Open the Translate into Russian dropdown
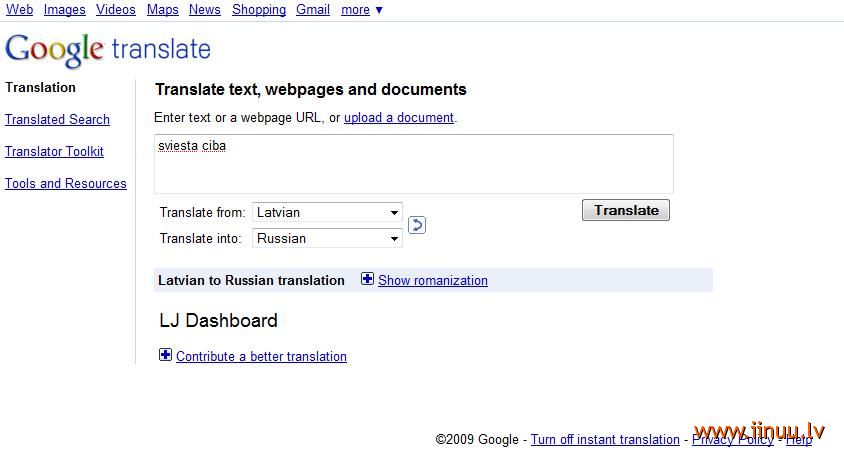This screenshot has height=463, width=844. point(327,238)
